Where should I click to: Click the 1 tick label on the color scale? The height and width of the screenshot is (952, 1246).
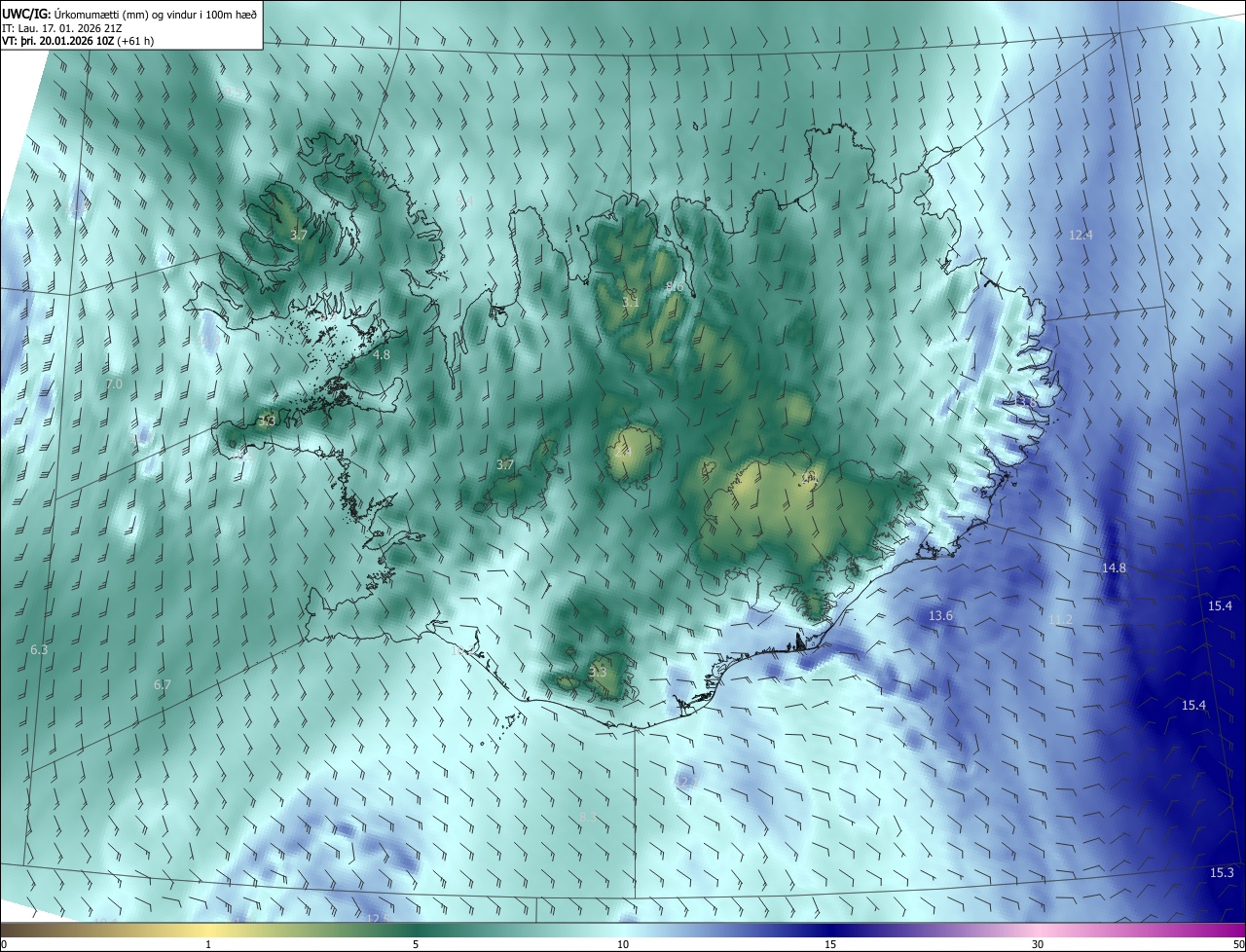coord(208,944)
